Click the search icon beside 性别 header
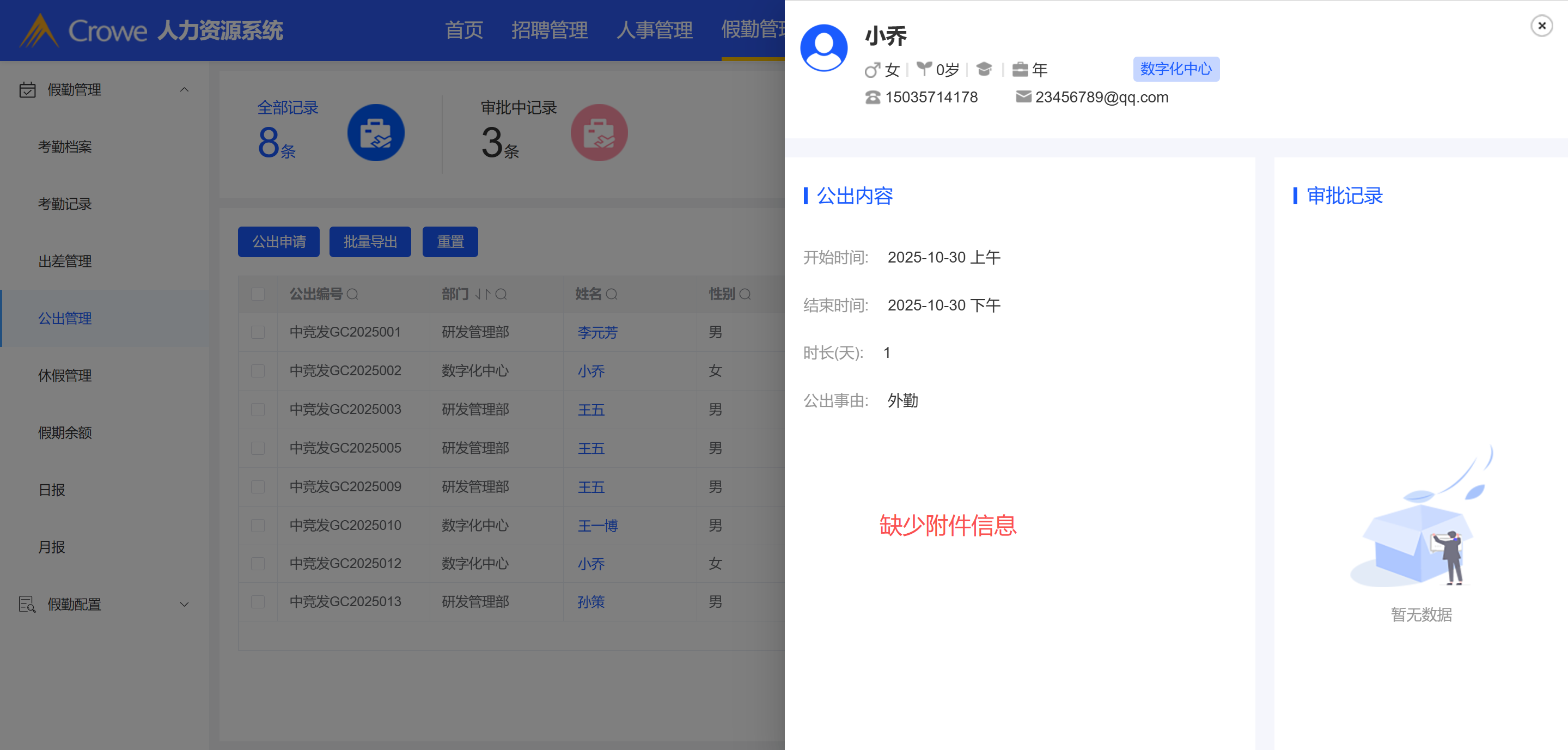Viewport: 1568px width, 750px height. click(745, 295)
